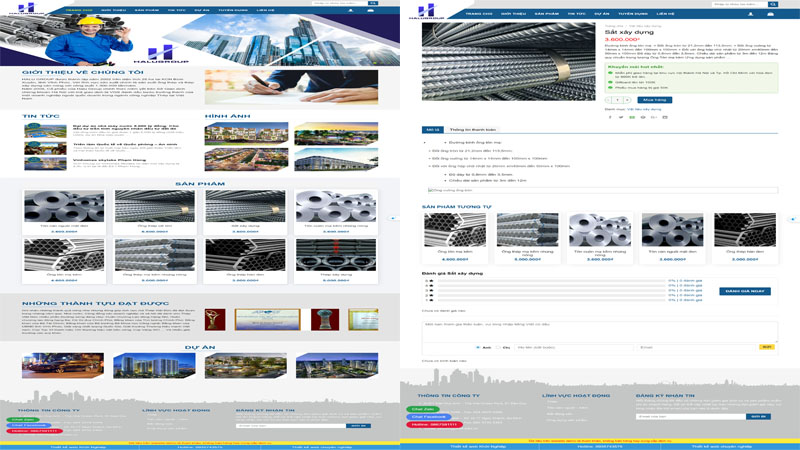Share the product via the email envelope icon
Viewport: 800px width, 450px height.
point(665,117)
